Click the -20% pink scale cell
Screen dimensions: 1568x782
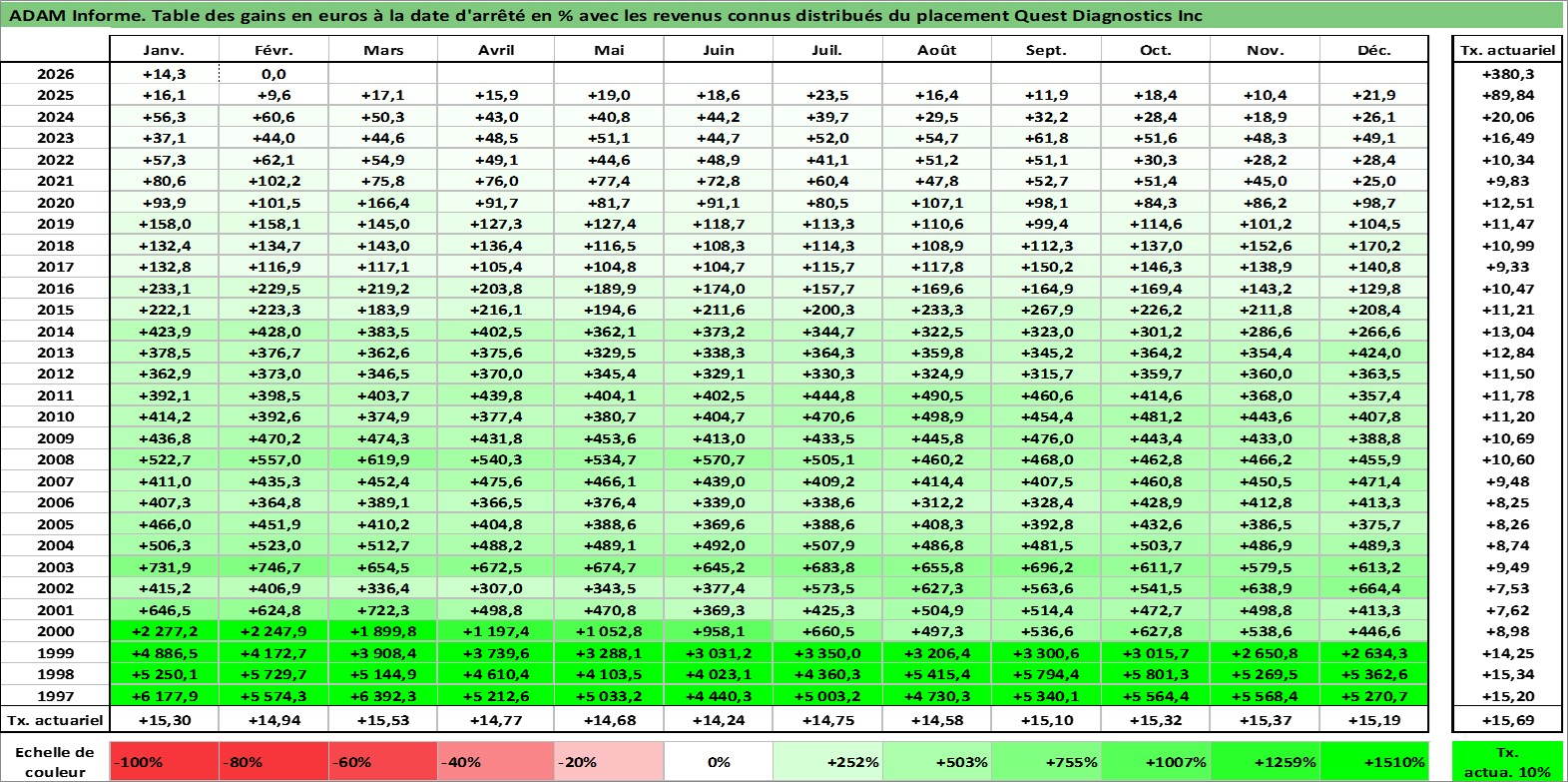pos(609,762)
